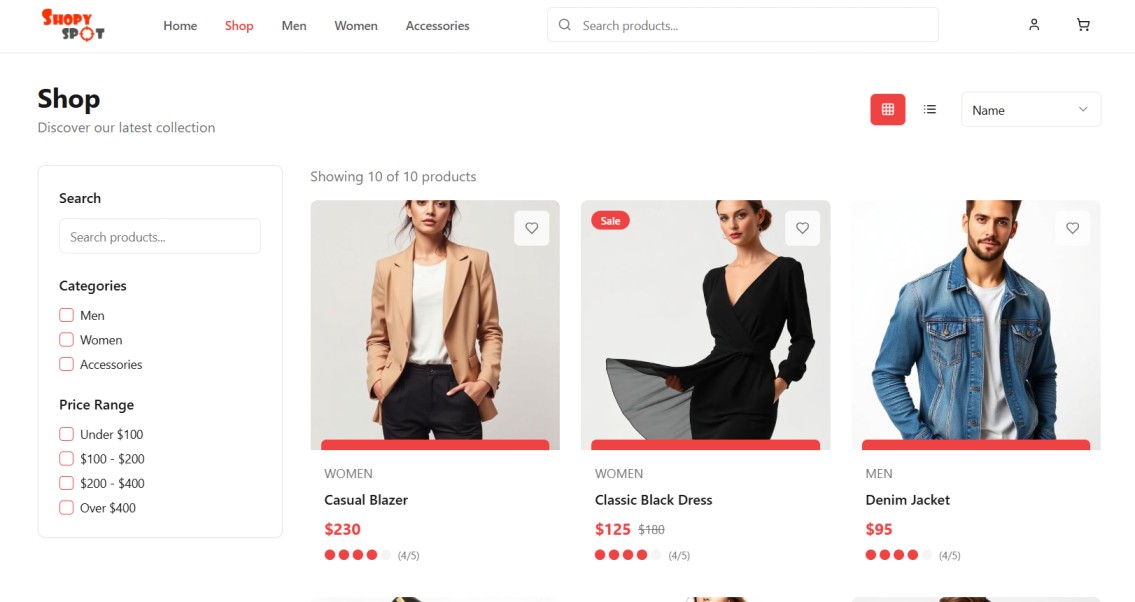
Task: Check the Women category filter
Action: pyautogui.click(x=67, y=339)
